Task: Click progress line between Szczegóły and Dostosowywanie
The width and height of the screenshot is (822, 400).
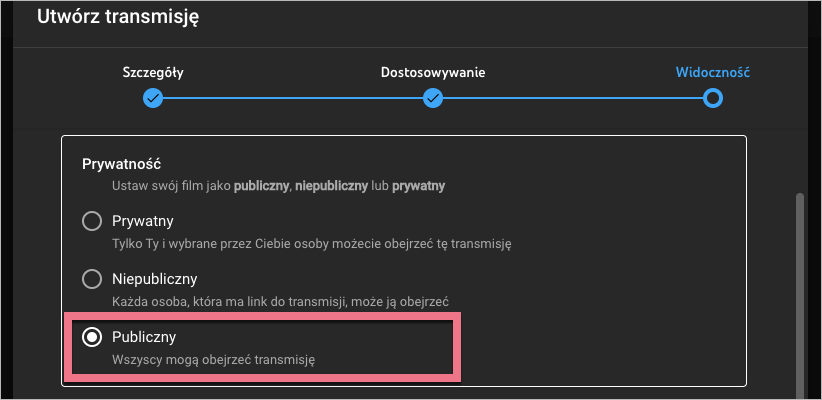Action: pyautogui.click(x=292, y=98)
